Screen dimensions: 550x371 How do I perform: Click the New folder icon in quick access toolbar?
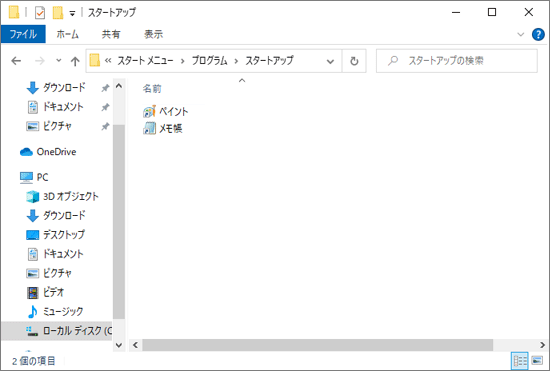pyautogui.click(x=58, y=13)
